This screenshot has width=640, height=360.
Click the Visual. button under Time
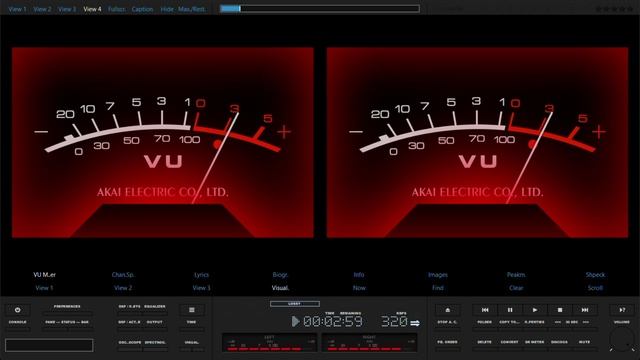coord(191,342)
